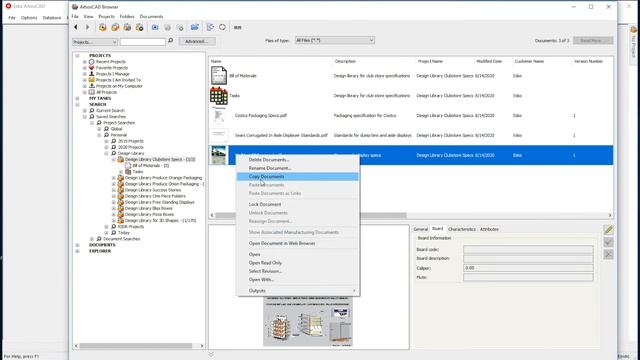The image size is (640, 360).
Task: Click the tree view icon in toolbar
Action: [210, 27]
